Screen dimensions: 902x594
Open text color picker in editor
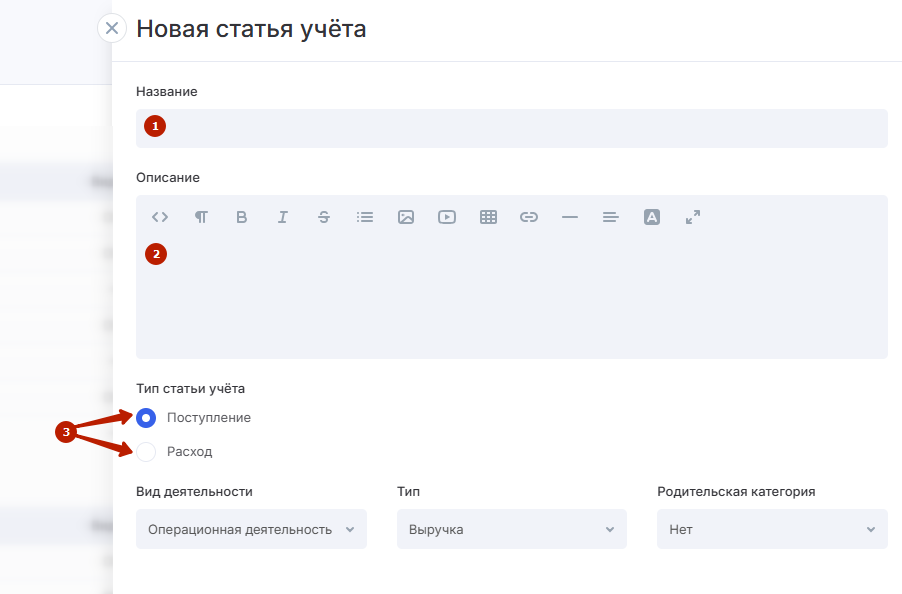point(652,217)
